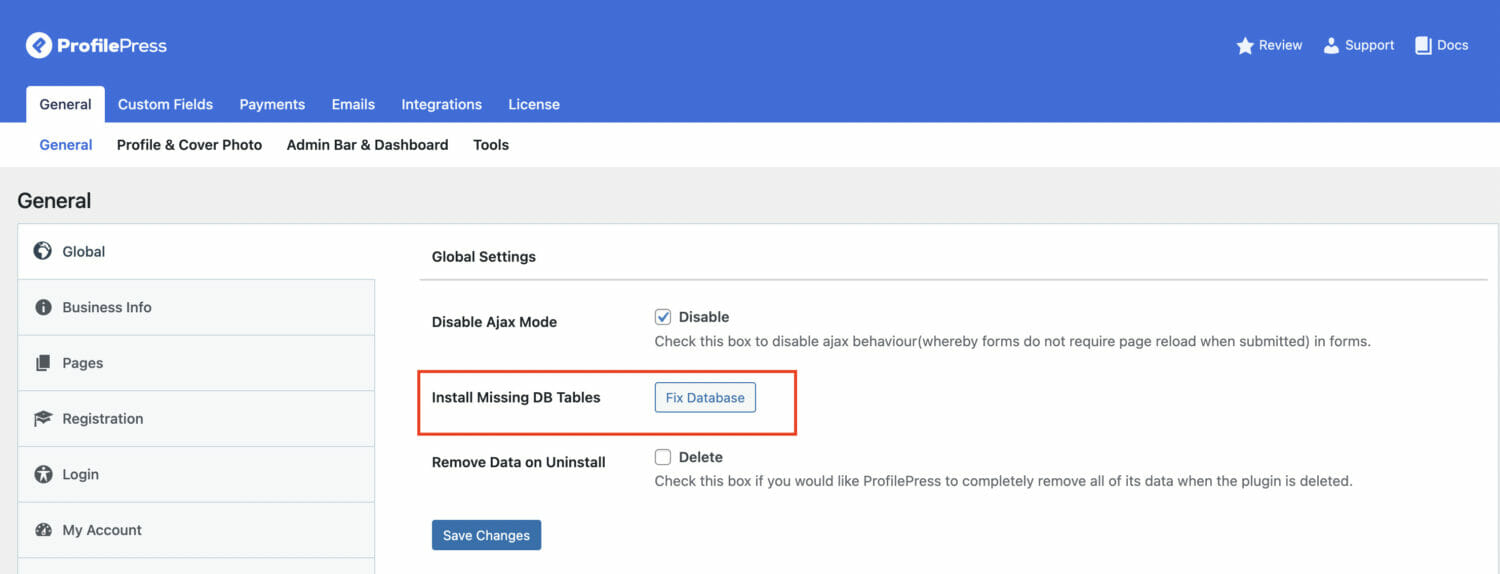This screenshot has width=1500, height=574.
Task: Check the Delete data on uninstall checkbox
Action: coord(663,457)
